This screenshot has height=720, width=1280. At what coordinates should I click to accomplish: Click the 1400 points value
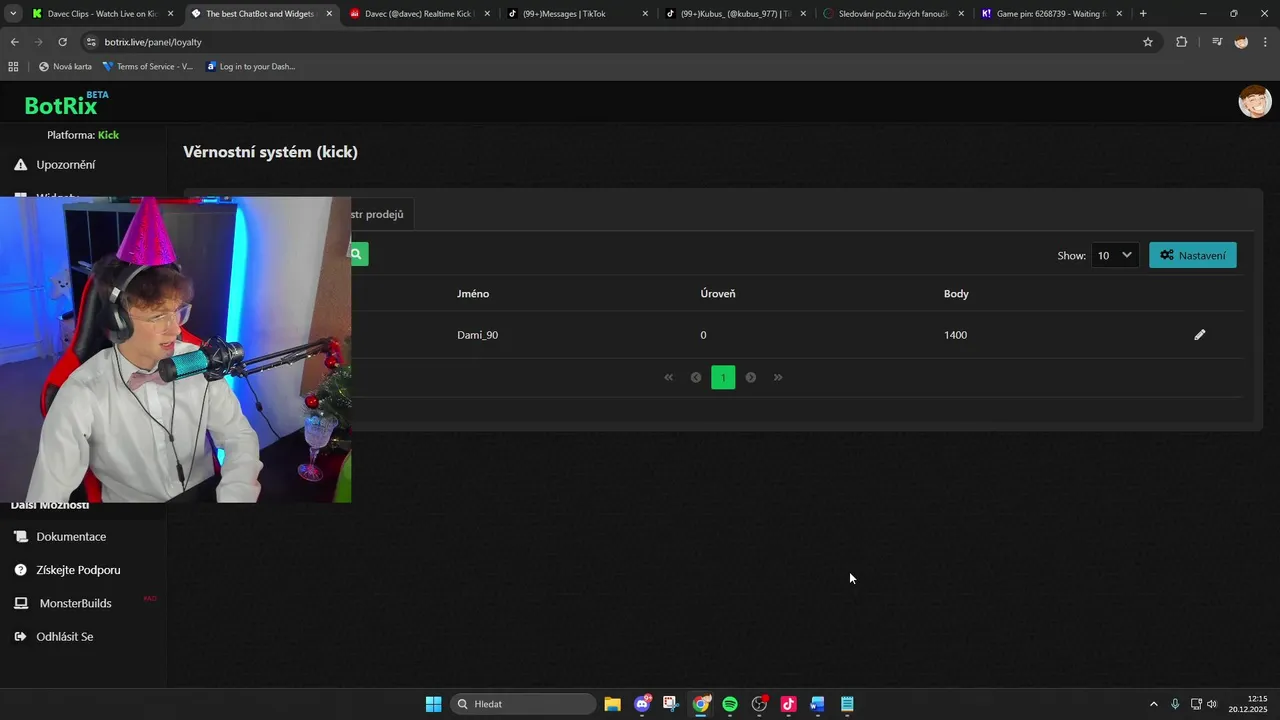955,335
